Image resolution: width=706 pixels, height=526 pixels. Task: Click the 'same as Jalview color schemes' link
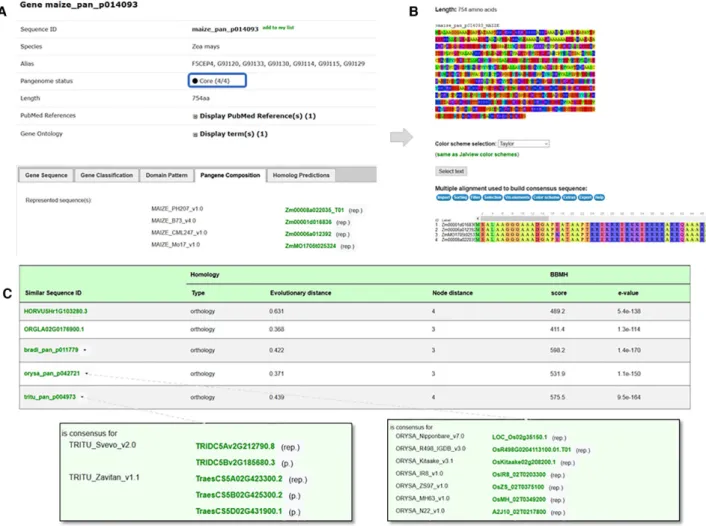click(x=477, y=154)
